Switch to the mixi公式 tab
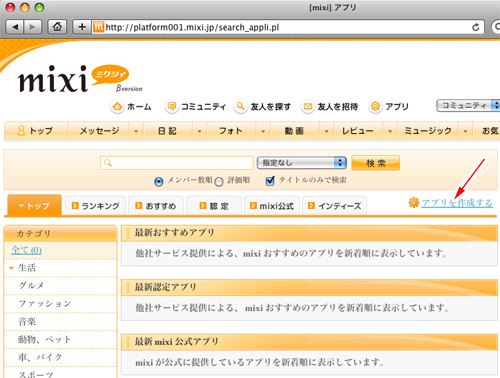This screenshot has height=378, width=500. (x=272, y=206)
